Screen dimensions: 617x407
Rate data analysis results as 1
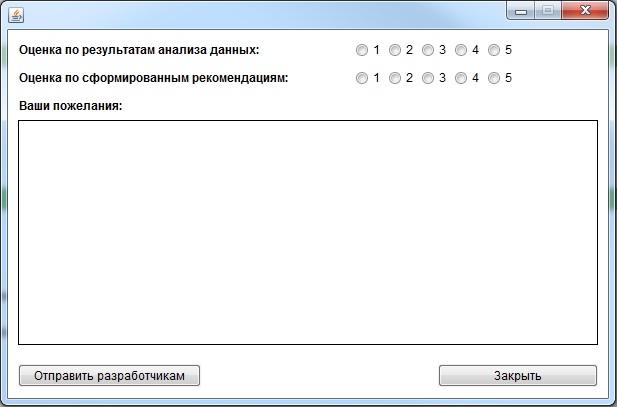362,50
